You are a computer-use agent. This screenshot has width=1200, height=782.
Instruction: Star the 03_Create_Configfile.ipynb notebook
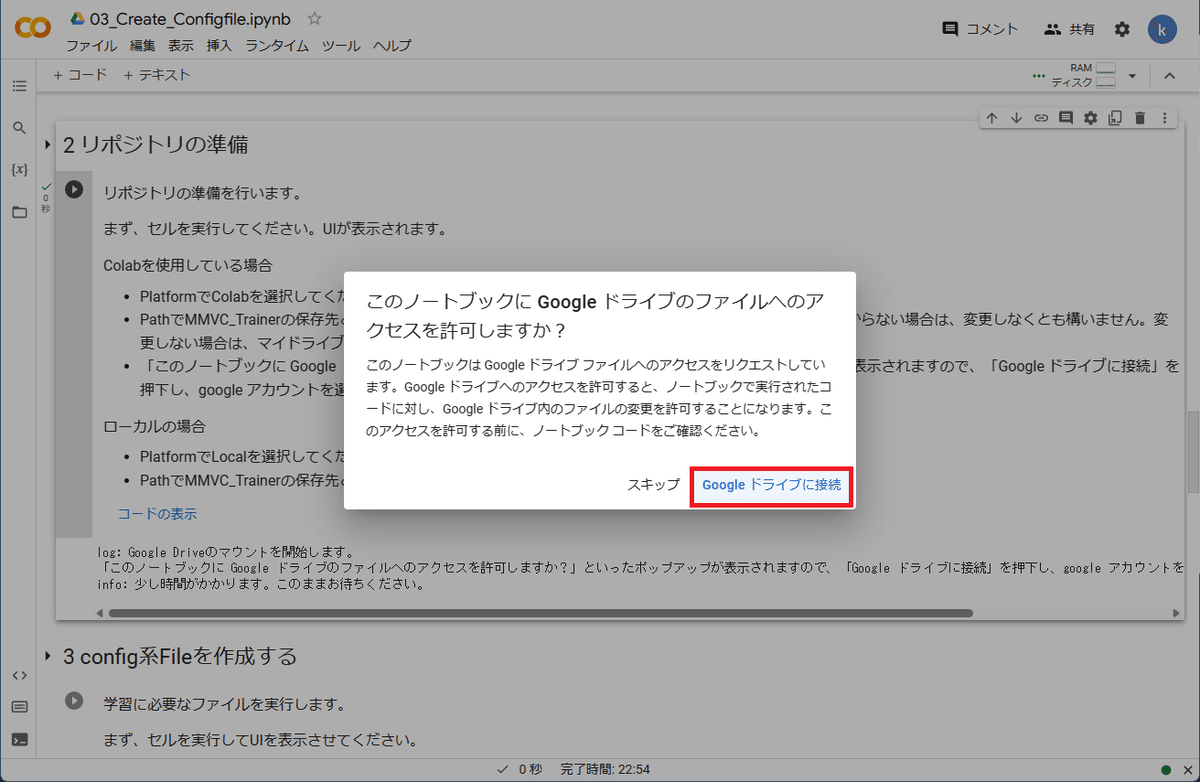(314, 18)
